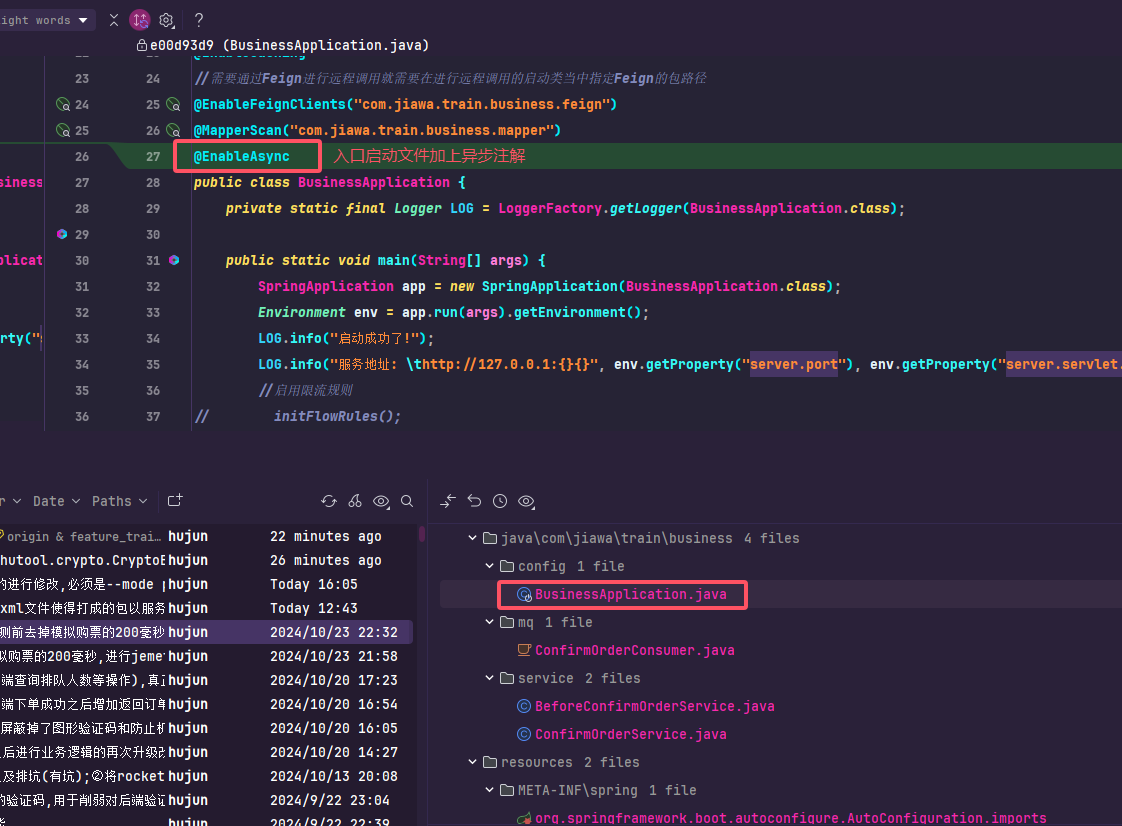Click the ConfirmOrderConsumer.java file type icon
1122x826 pixels.
coord(524,650)
